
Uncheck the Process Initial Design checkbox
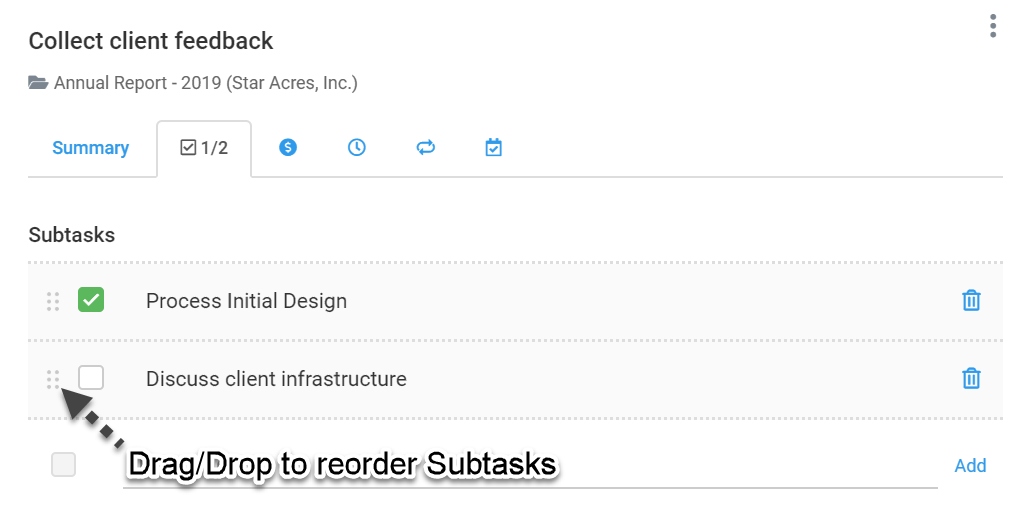(x=91, y=300)
